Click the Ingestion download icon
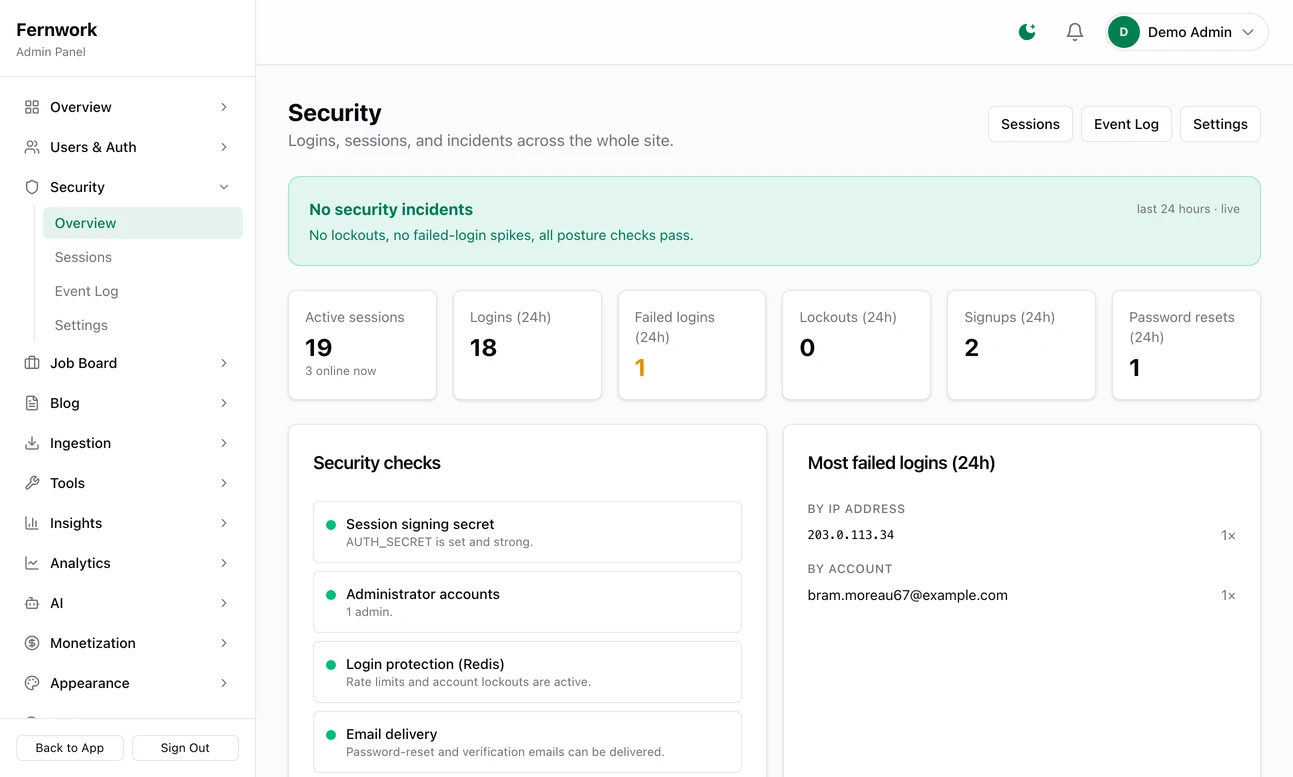Screen dimensions: 1293x777 [x=32, y=443]
